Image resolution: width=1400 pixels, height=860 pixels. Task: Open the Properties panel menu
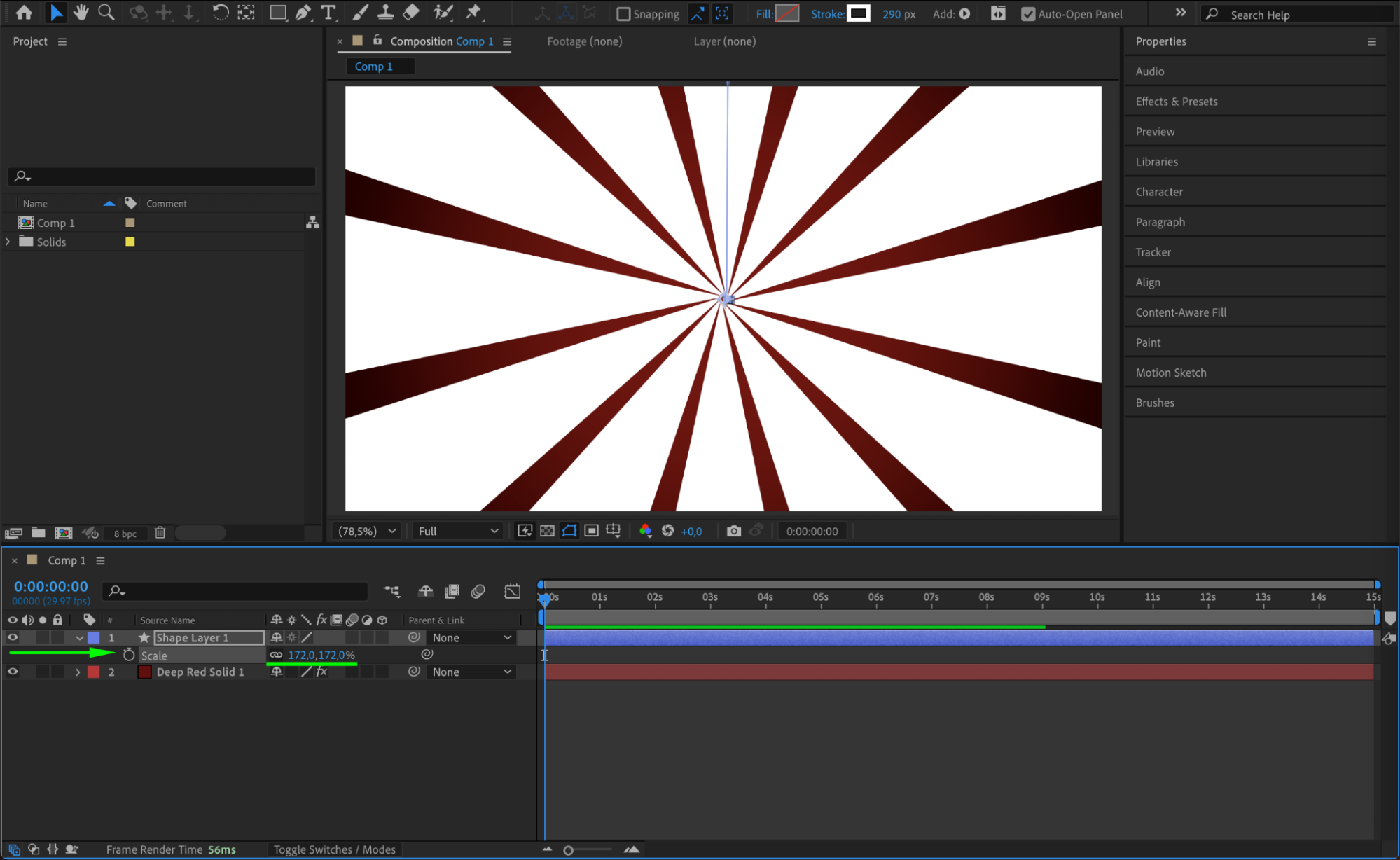coord(1371,41)
